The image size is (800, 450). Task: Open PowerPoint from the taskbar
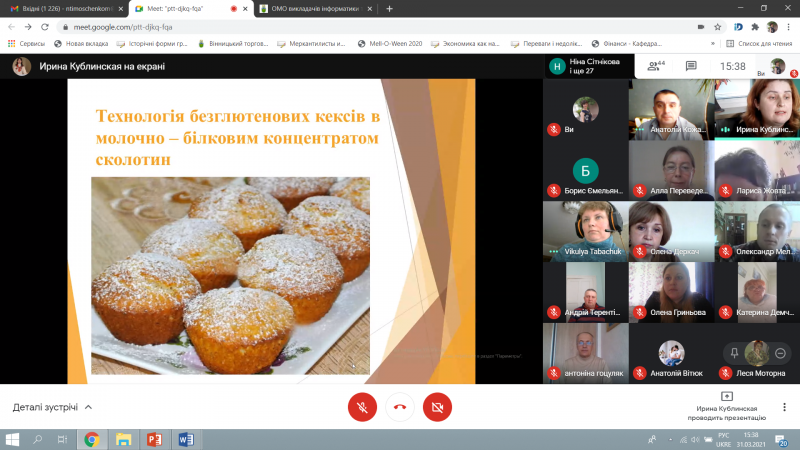click(154, 439)
